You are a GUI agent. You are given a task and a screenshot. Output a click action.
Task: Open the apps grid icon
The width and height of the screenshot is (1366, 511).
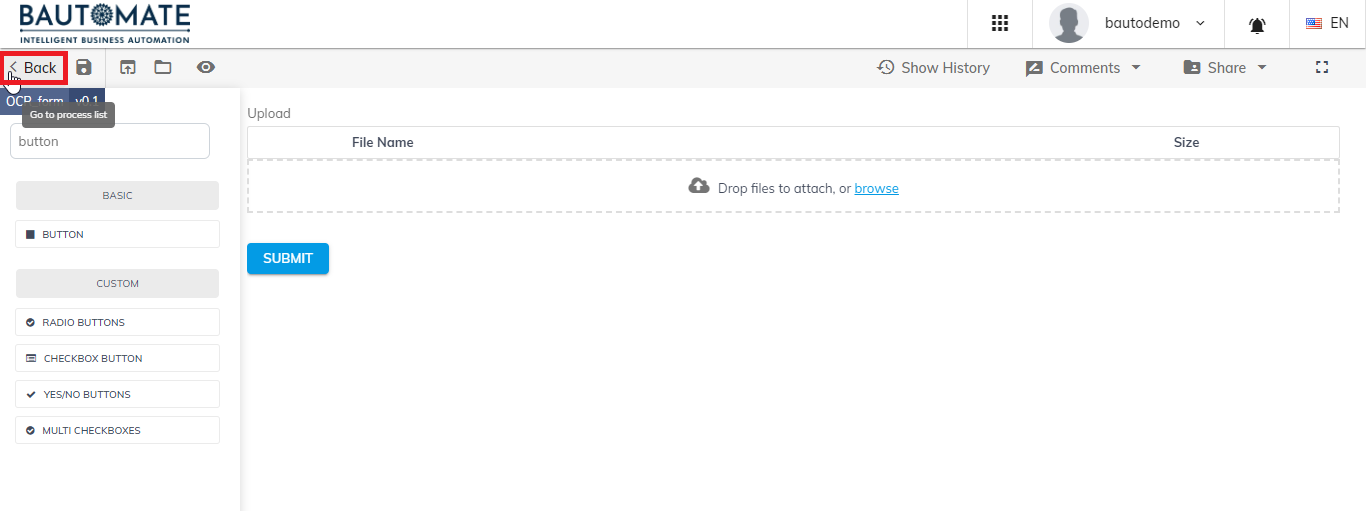click(1000, 23)
